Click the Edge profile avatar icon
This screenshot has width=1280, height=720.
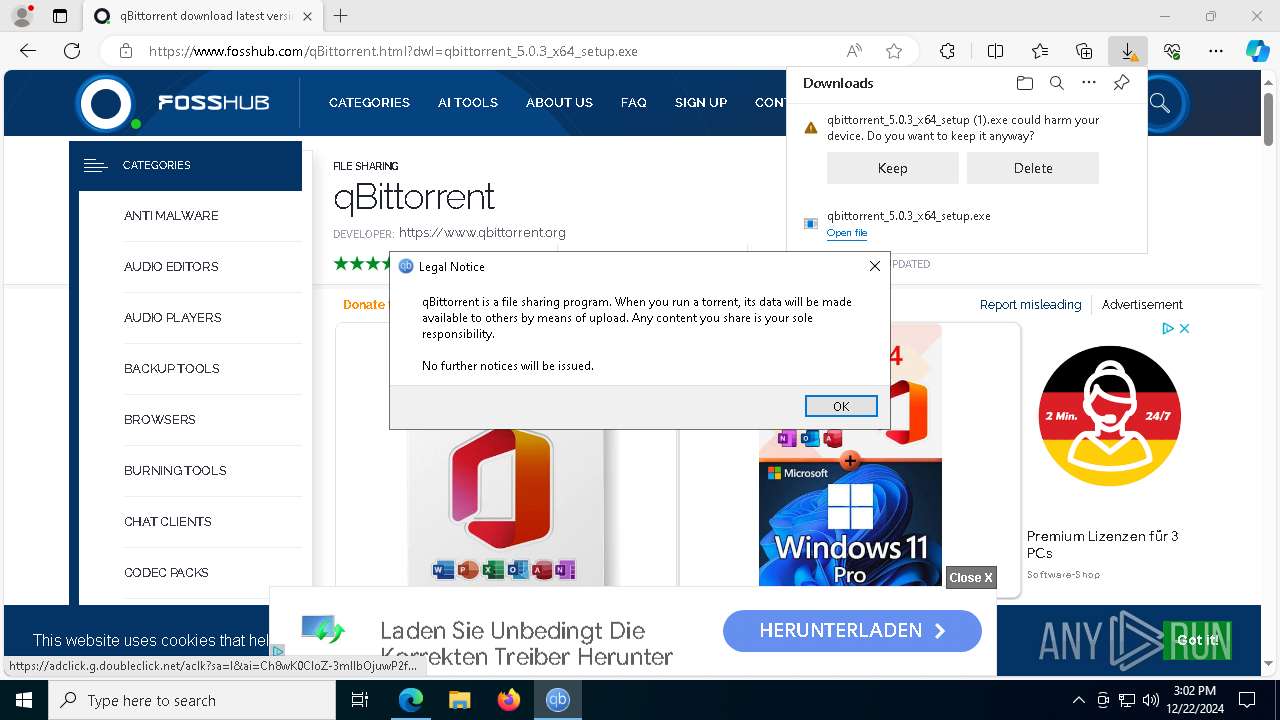(22, 16)
